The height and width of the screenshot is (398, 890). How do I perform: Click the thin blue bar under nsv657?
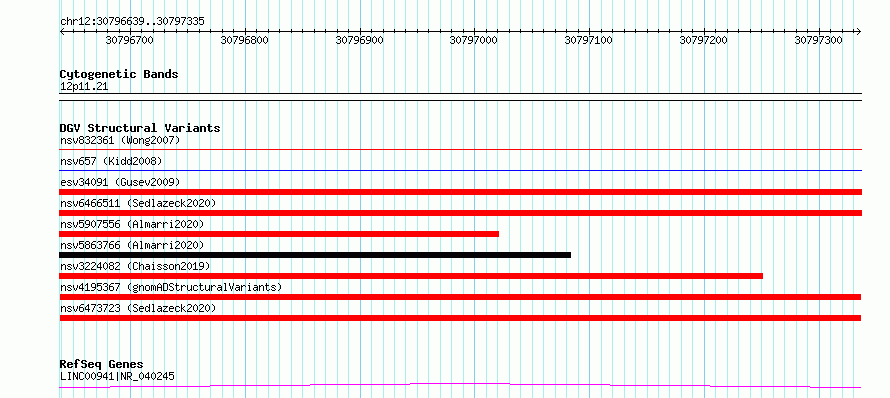pos(460,170)
